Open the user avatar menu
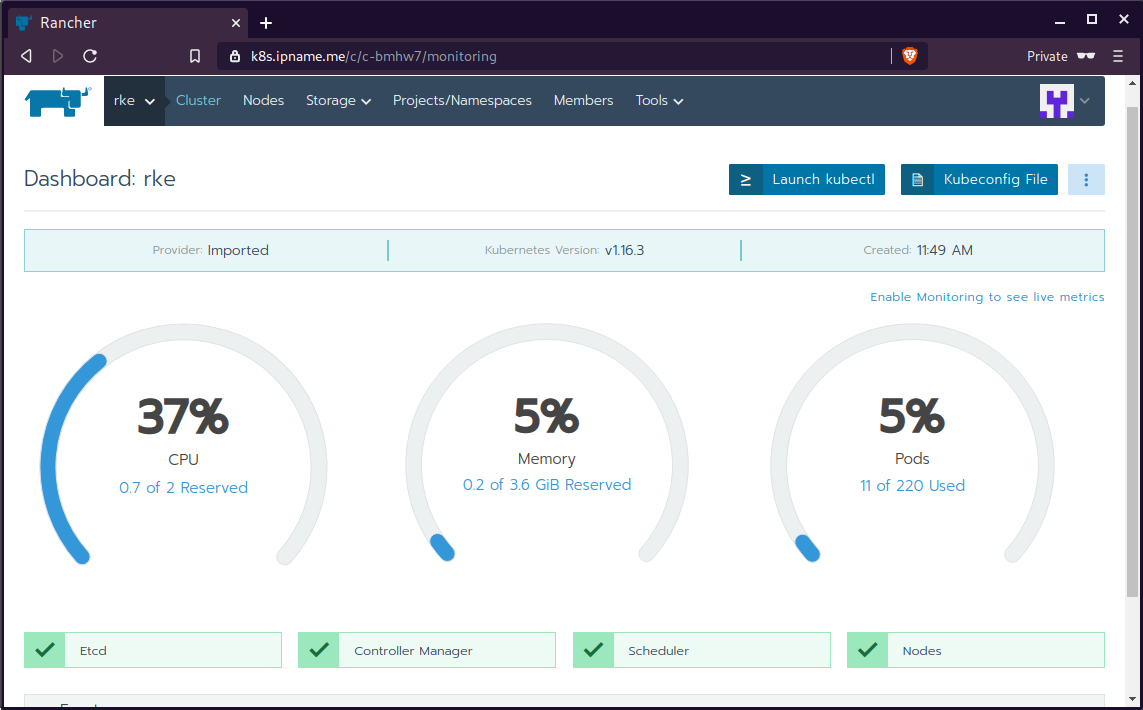Viewport: 1143px width, 710px height. (x=1064, y=101)
